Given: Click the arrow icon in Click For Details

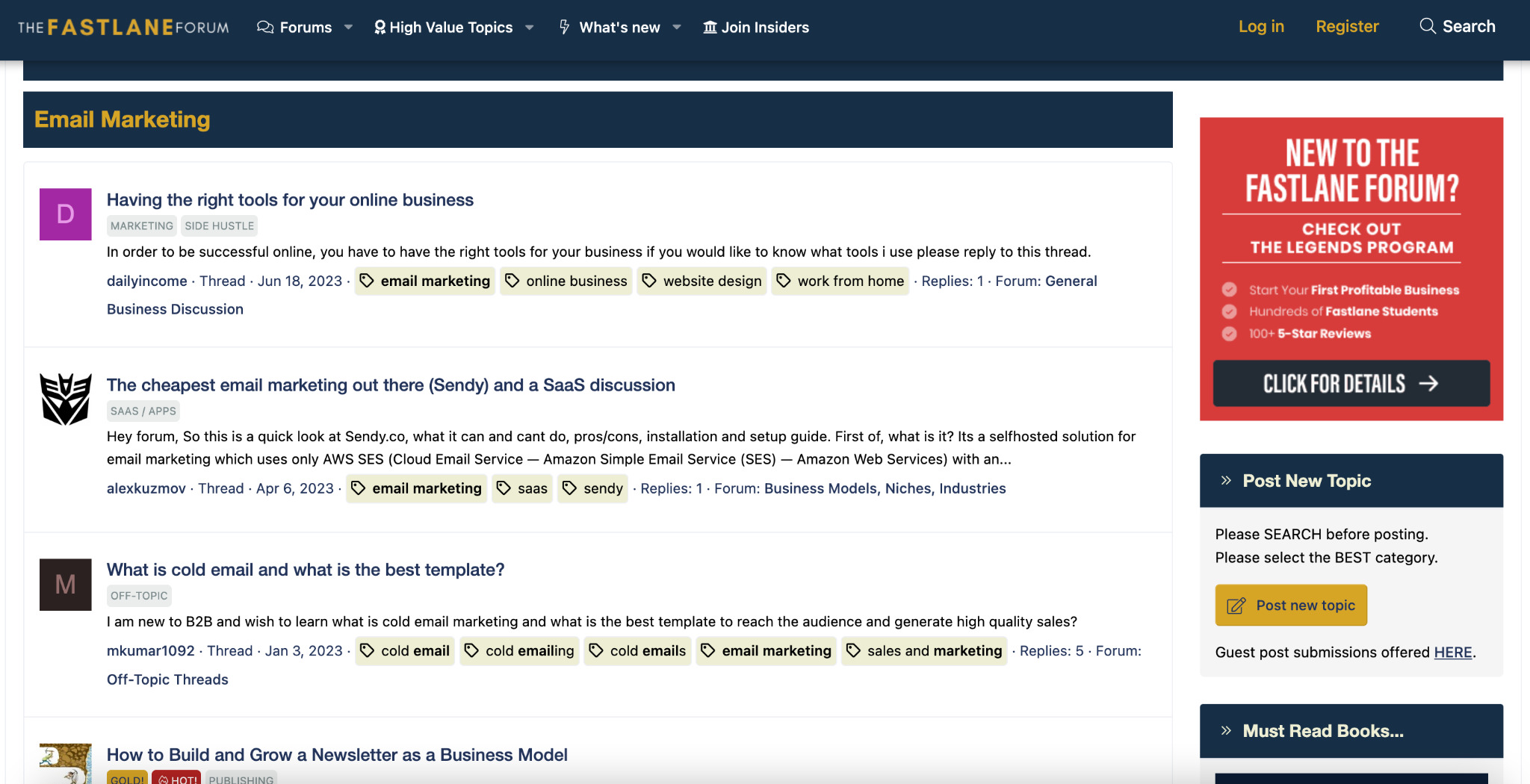Looking at the screenshot, I should point(1428,384).
